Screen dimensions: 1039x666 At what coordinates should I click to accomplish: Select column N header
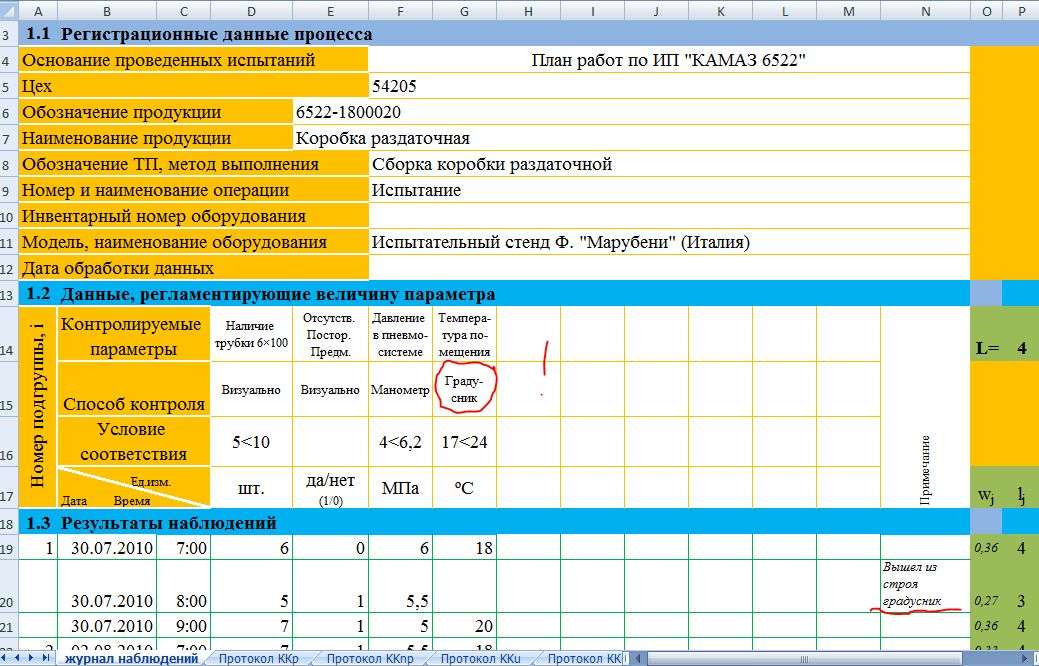[x=925, y=10]
